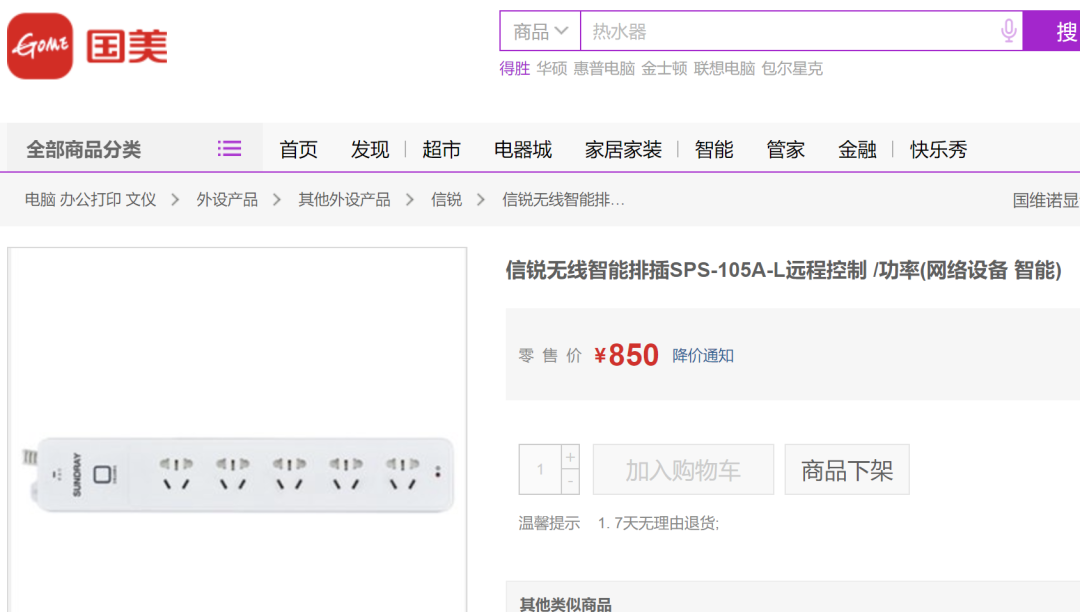Open breadcrumb 外设产品
This screenshot has height=612, width=1080.
[x=227, y=200]
